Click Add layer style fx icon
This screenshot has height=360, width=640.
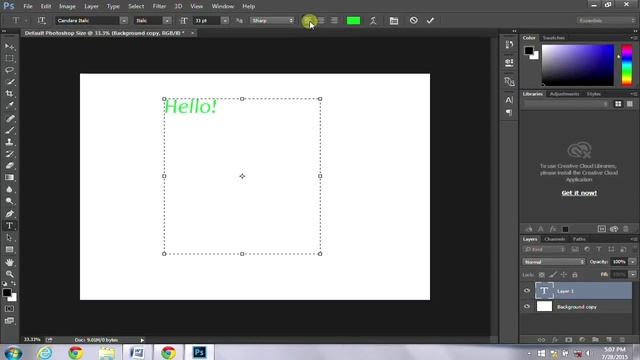point(555,340)
